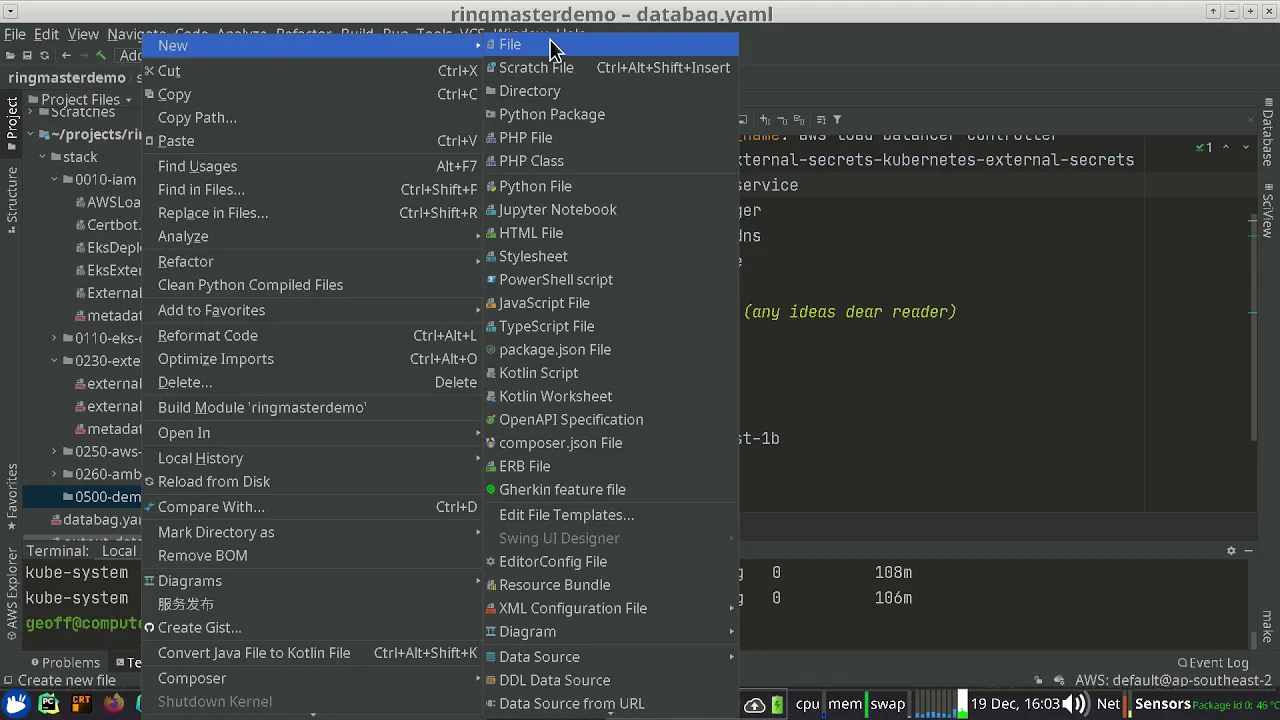The image size is (1280, 720).
Task: Choose PHP File option
Action: pyautogui.click(x=611, y=138)
